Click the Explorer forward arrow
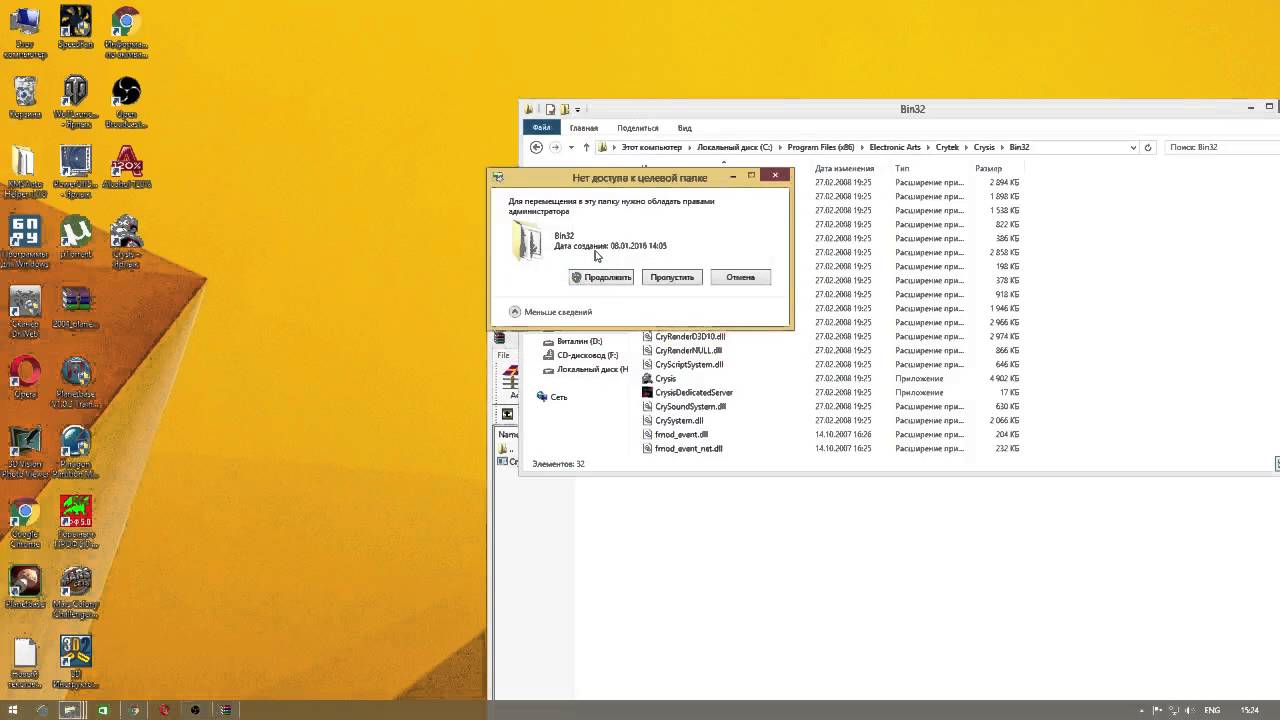Viewport: 1280px width, 720px height. (555, 147)
